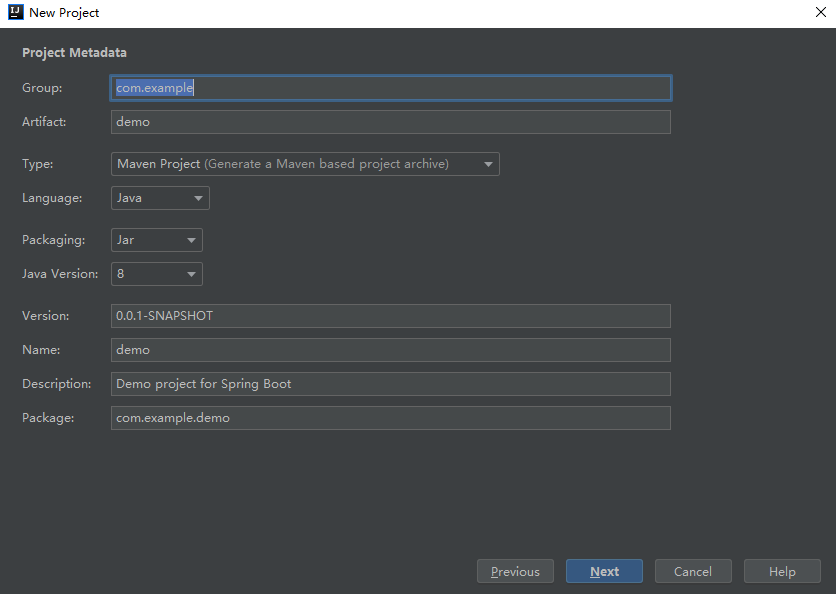This screenshot has height=594, width=836.
Task: Click the Group input field
Action: pos(390,88)
